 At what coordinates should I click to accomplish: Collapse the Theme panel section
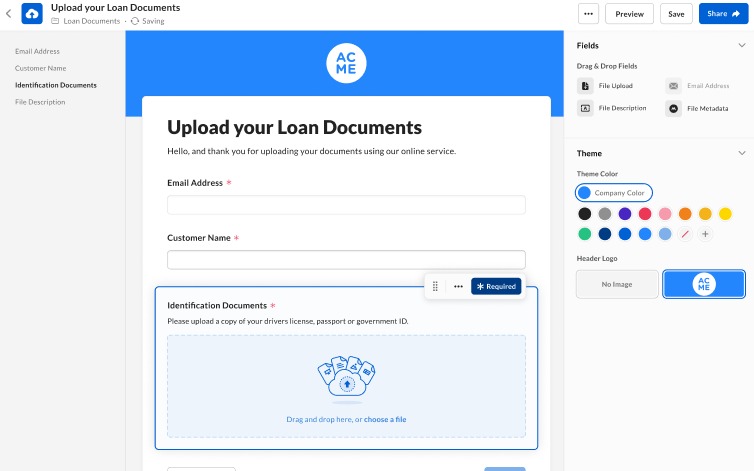pos(741,153)
